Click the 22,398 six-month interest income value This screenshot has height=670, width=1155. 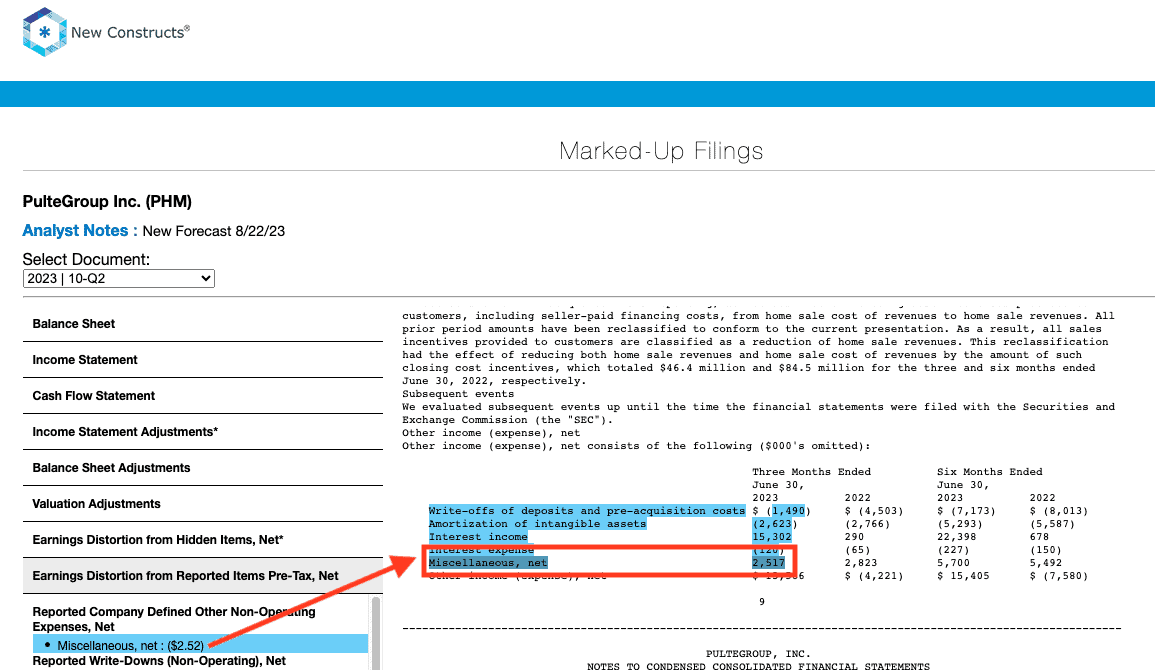[x=957, y=537]
